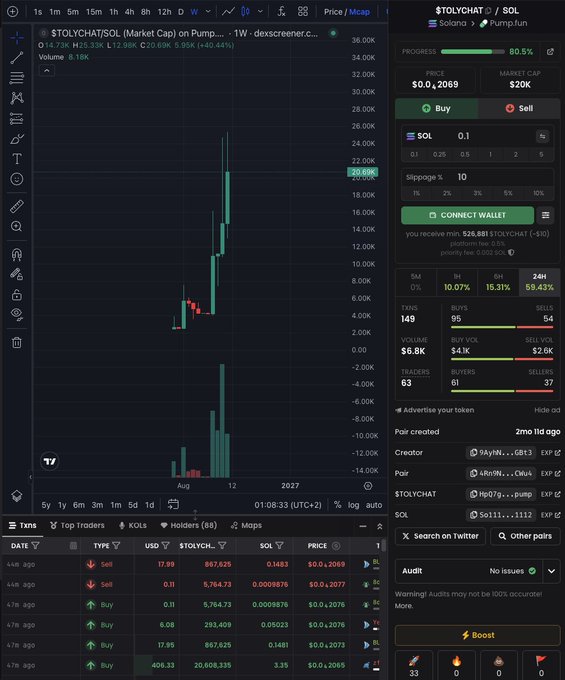Activate the zoom in tool
This screenshot has height=680, width=565.
click(16, 226)
